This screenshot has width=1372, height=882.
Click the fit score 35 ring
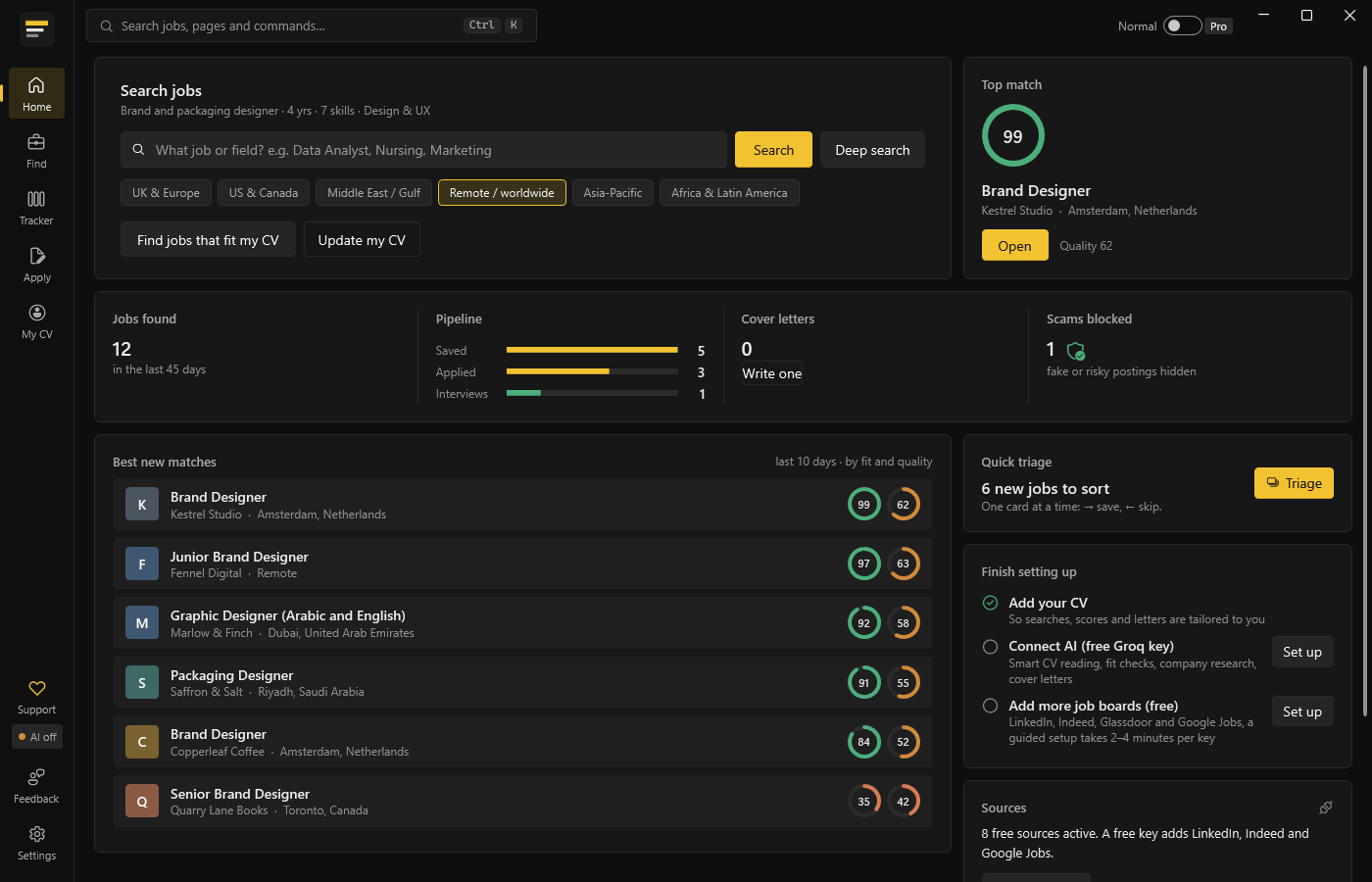(x=863, y=801)
